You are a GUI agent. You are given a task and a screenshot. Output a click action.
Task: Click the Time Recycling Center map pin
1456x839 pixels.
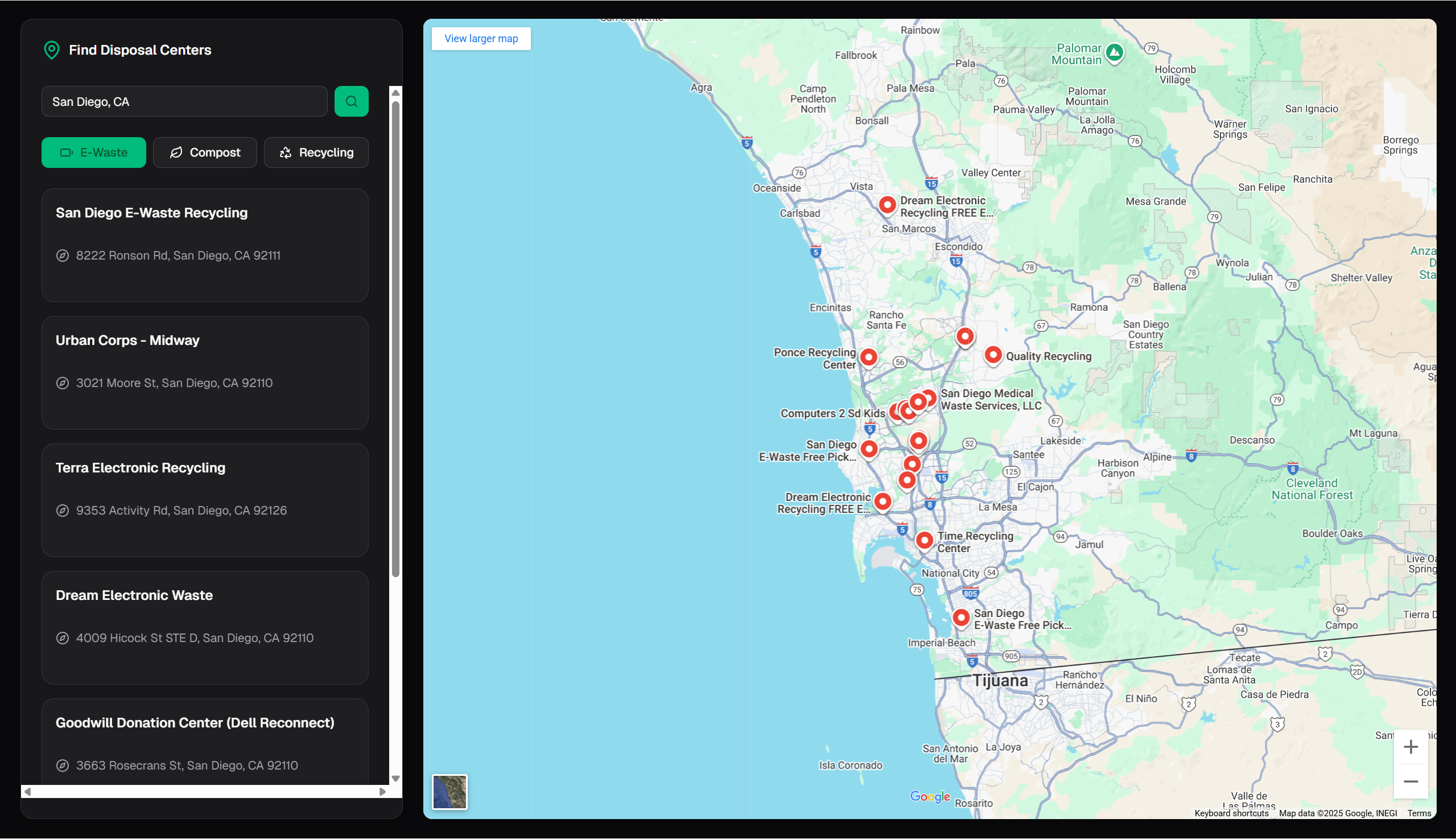pos(925,540)
